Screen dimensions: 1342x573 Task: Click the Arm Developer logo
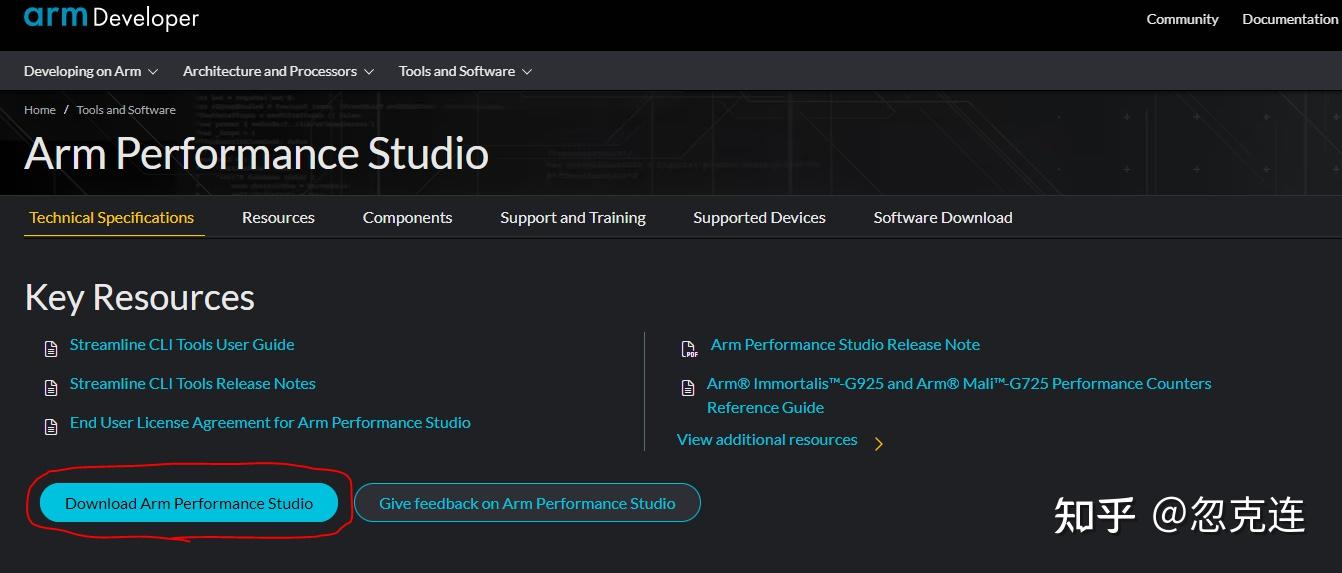[x=111, y=18]
